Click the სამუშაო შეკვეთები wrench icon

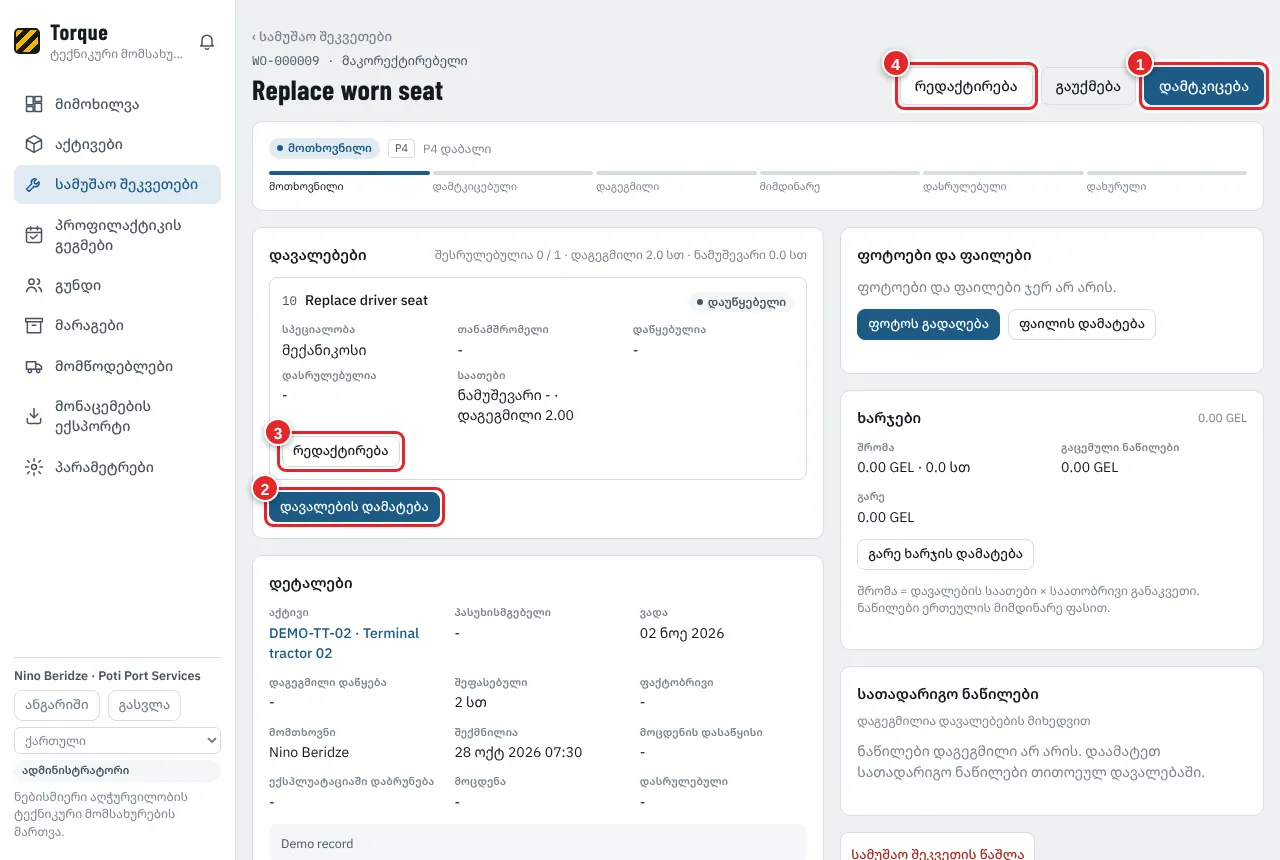point(34,185)
